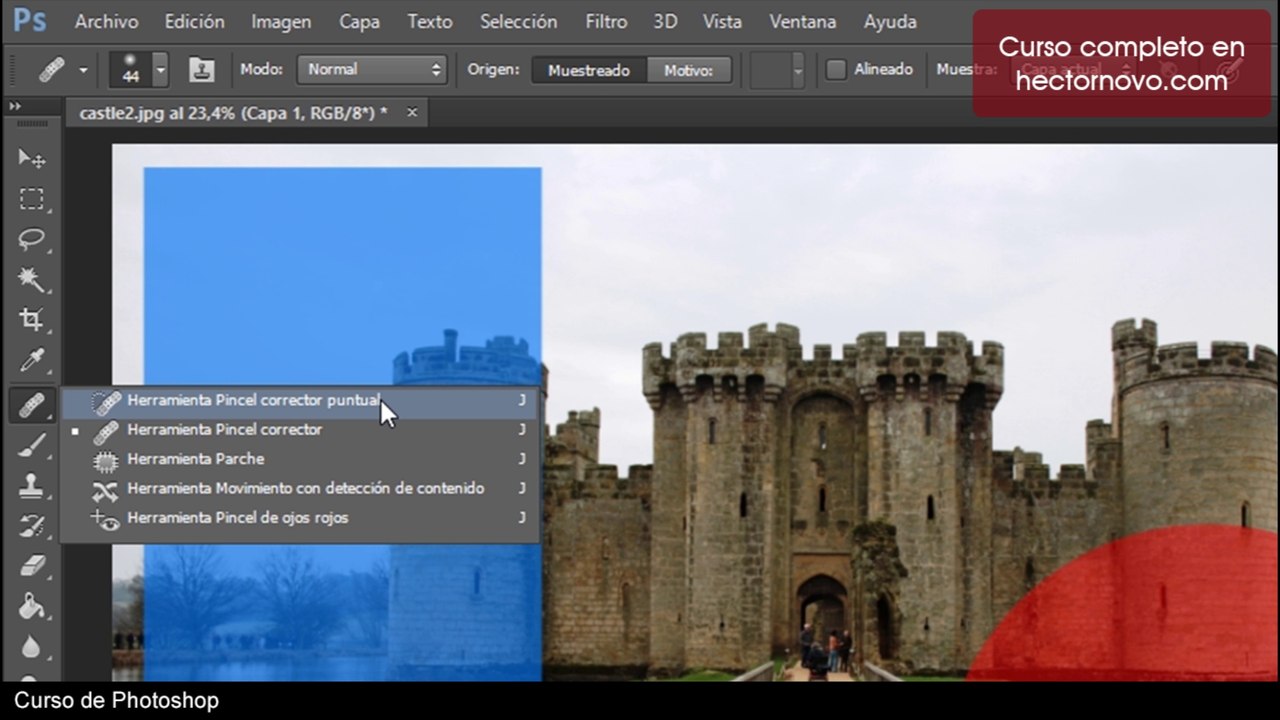Expand the tools panel with double-arrow icon
Image resolution: width=1280 pixels, height=720 pixels.
[x=14, y=106]
